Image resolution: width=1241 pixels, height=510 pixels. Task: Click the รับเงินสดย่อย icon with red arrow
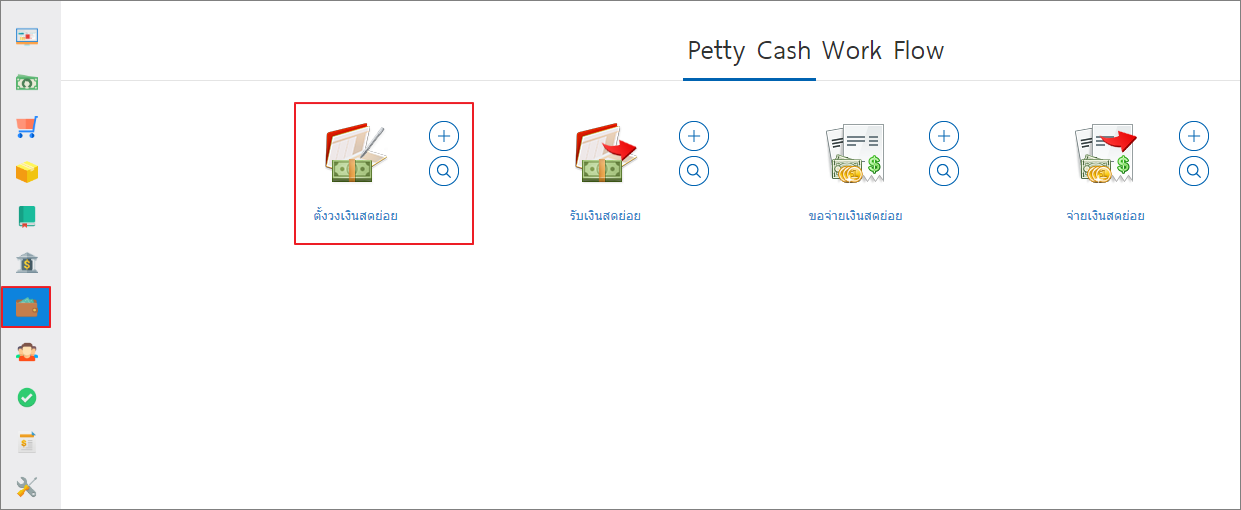coord(606,153)
